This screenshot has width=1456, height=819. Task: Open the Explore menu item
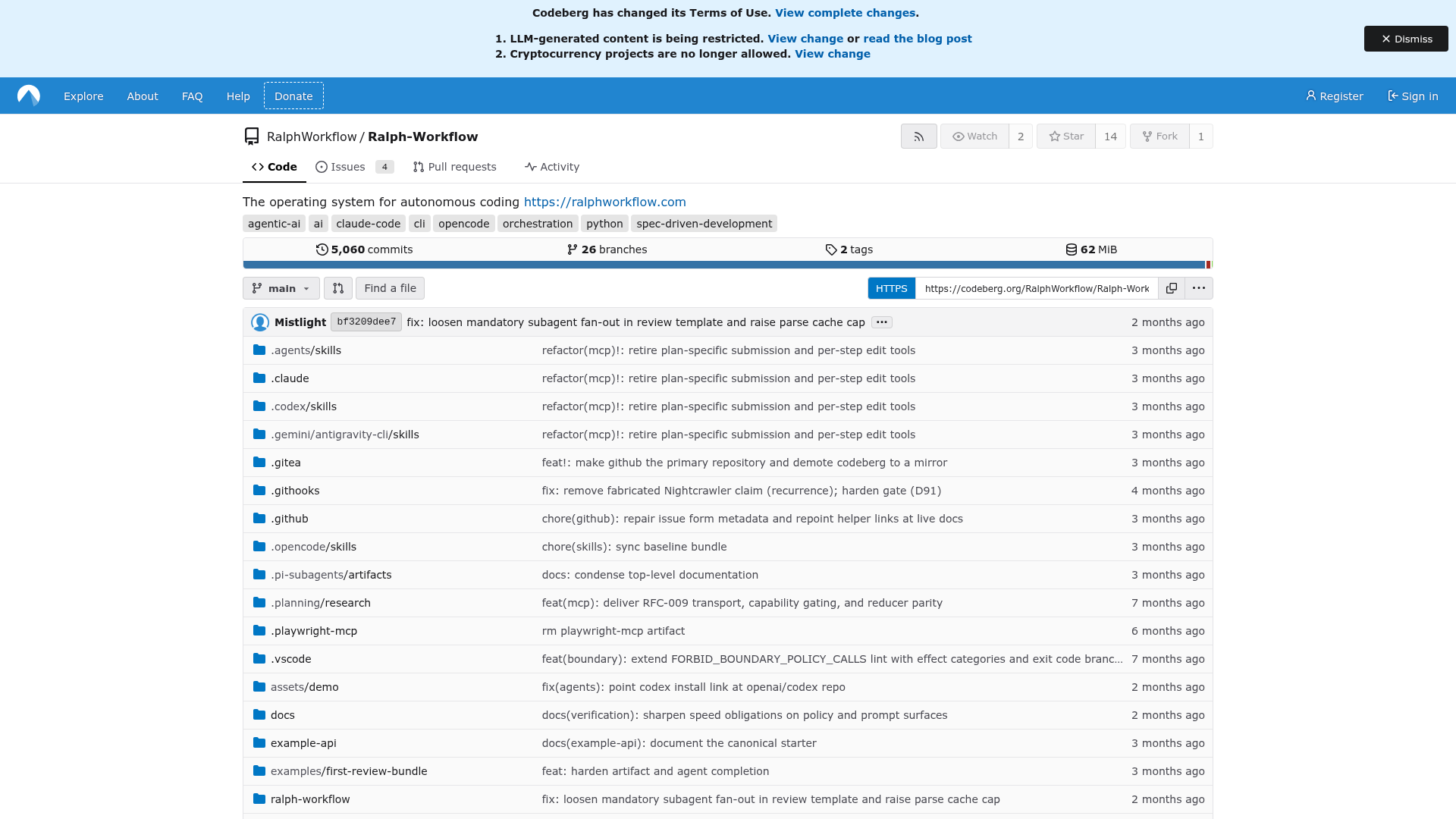(x=83, y=96)
